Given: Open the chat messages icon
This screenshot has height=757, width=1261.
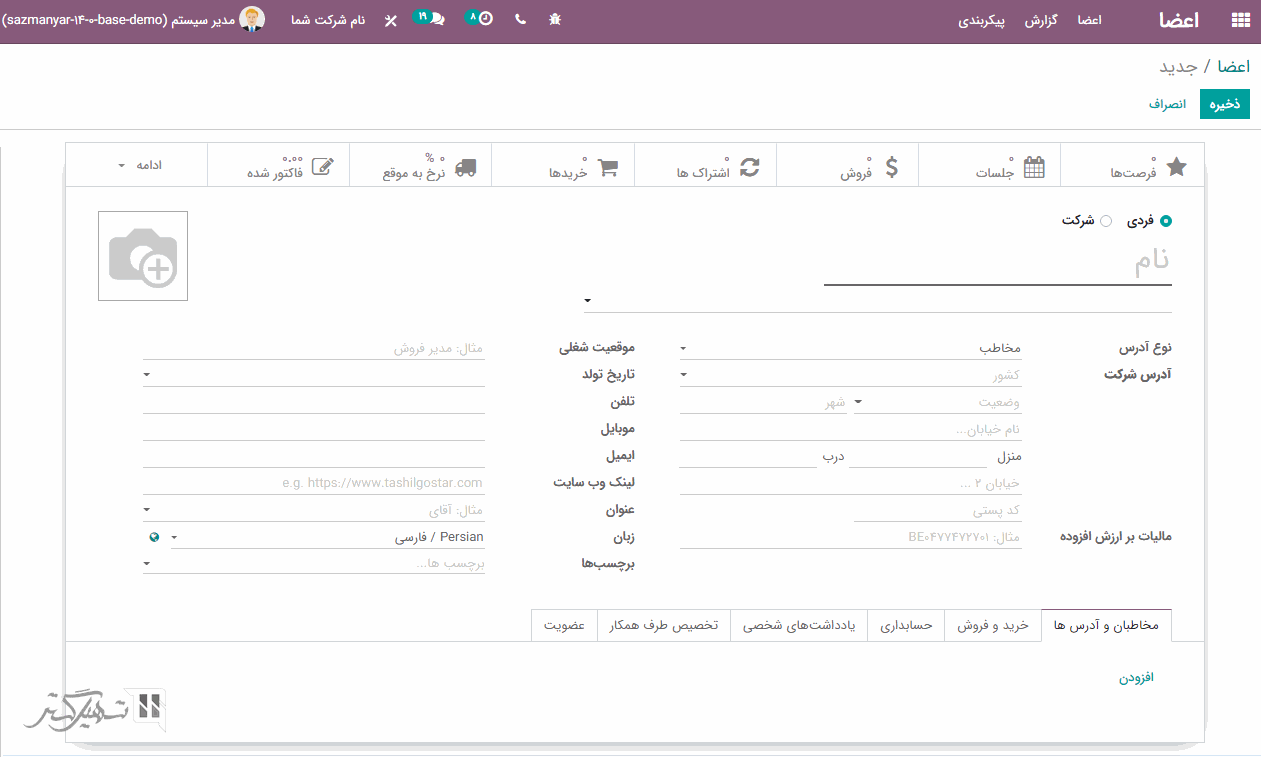Looking at the screenshot, I should [431, 19].
